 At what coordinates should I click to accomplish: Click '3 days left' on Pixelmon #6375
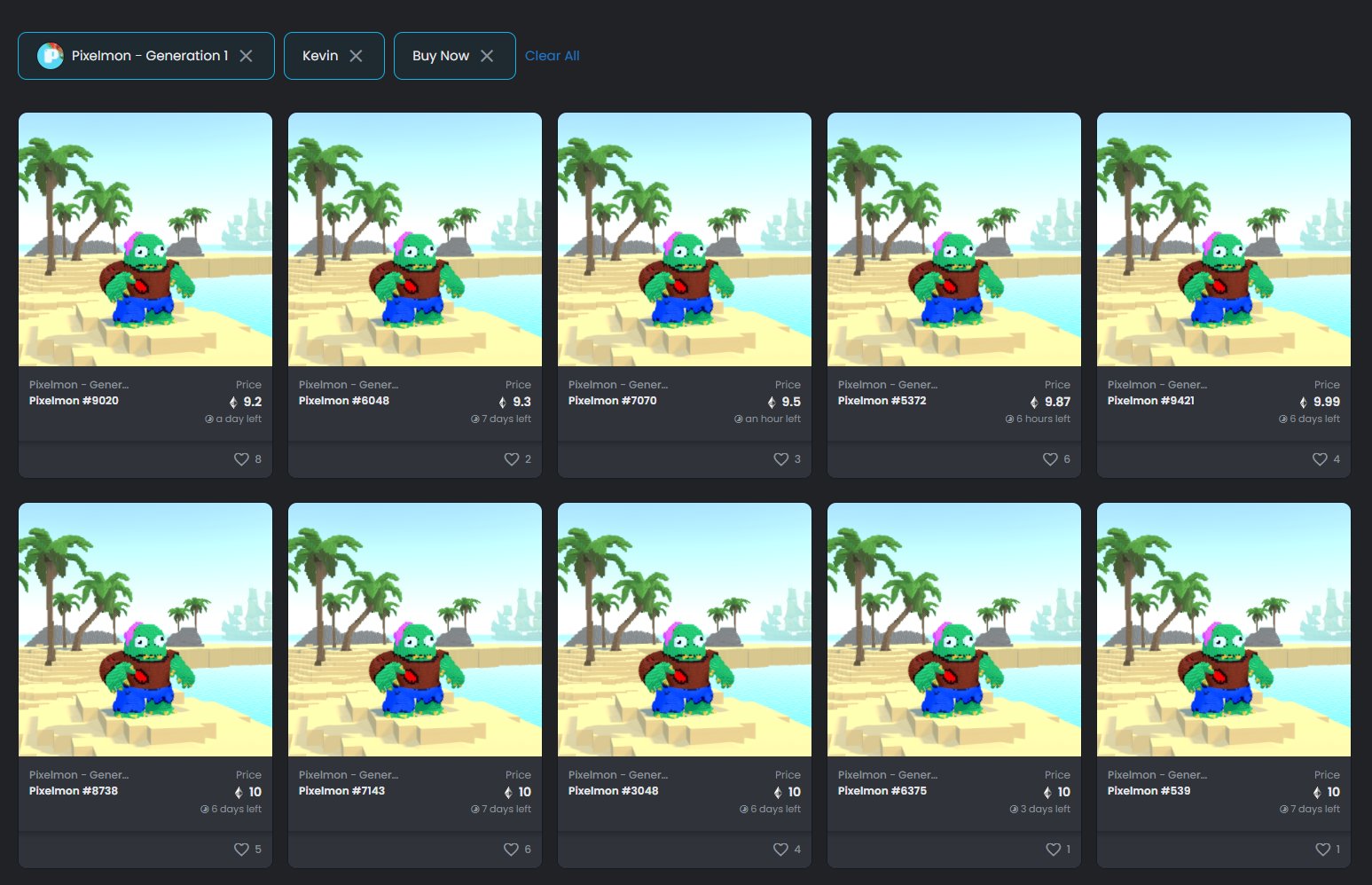[x=1039, y=810]
